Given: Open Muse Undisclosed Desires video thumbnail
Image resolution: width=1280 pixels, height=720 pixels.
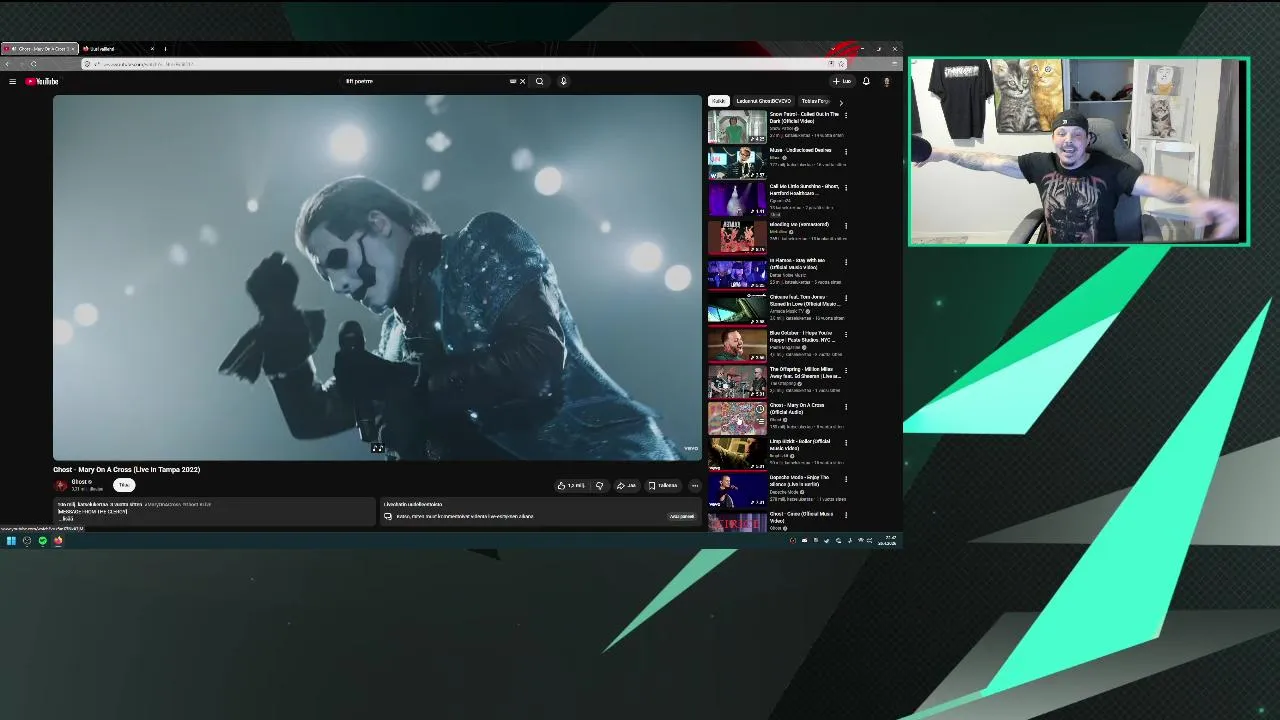Looking at the screenshot, I should point(737,164).
